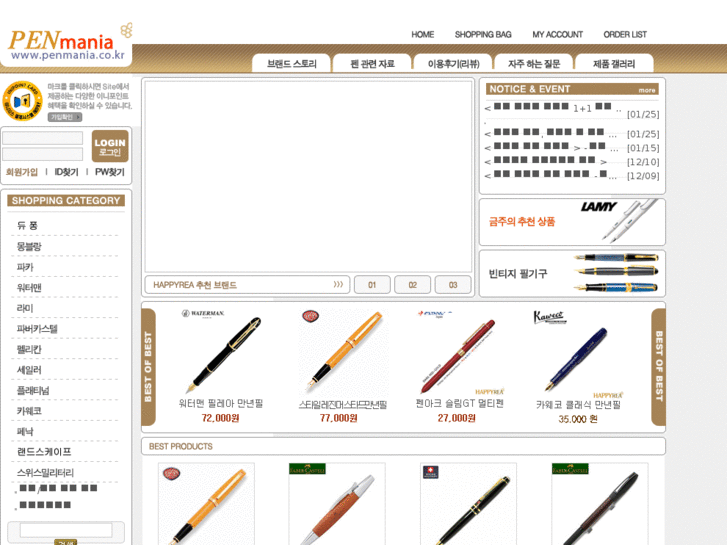Open the brown wooden ballpoint pen thumbnail
This screenshot has height=545, width=727.
tap(337, 504)
